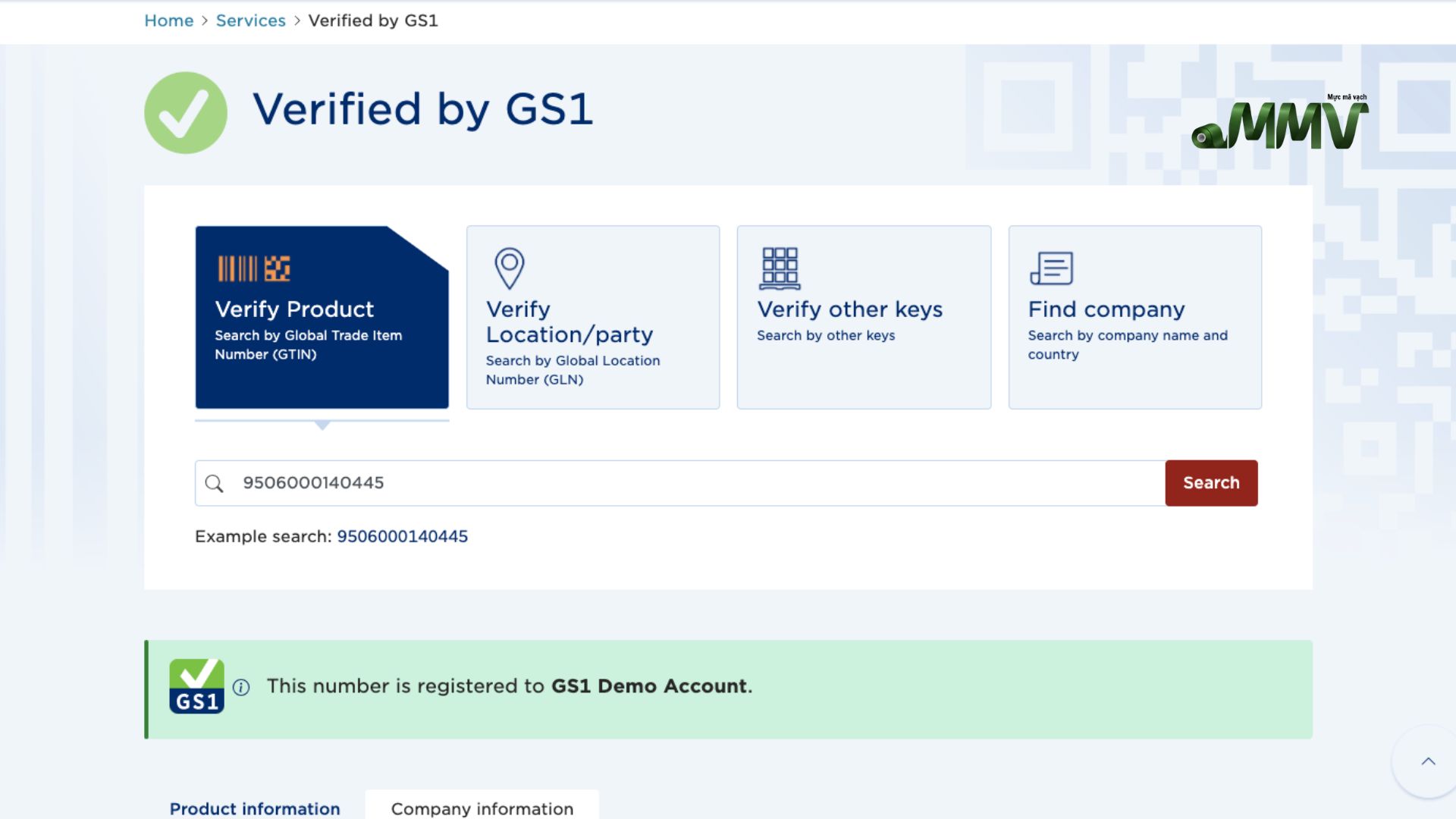Open the Services breadcrumb link

pyautogui.click(x=250, y=20)
